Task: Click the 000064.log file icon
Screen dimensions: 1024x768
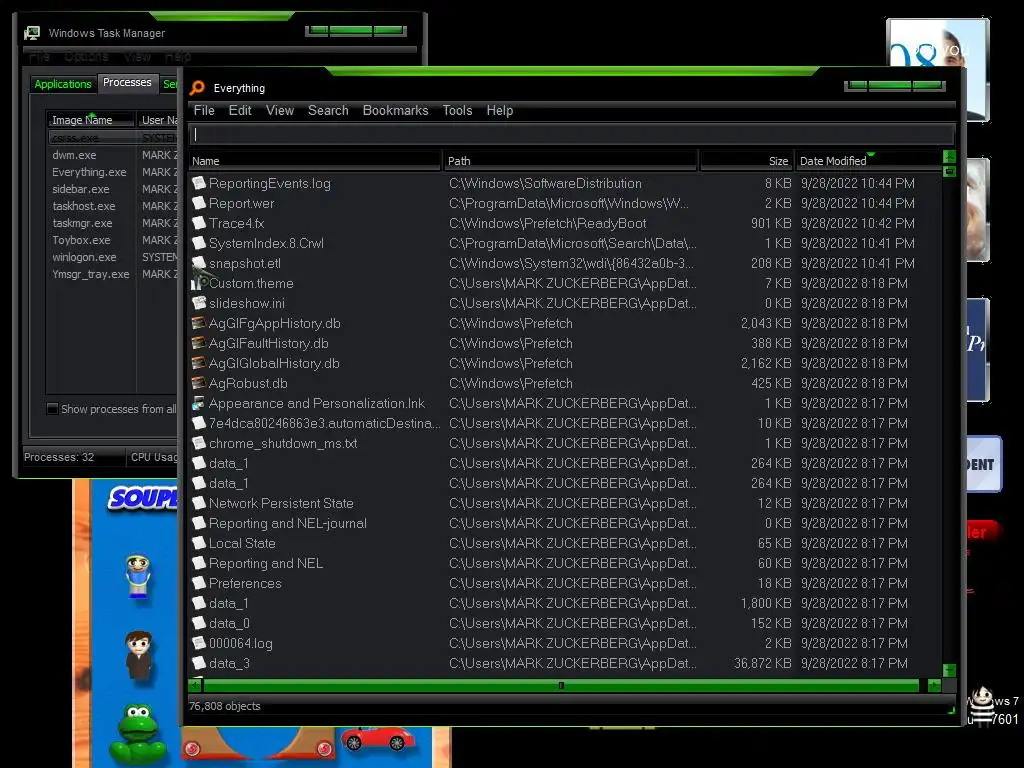Action: tap(199, 643)
